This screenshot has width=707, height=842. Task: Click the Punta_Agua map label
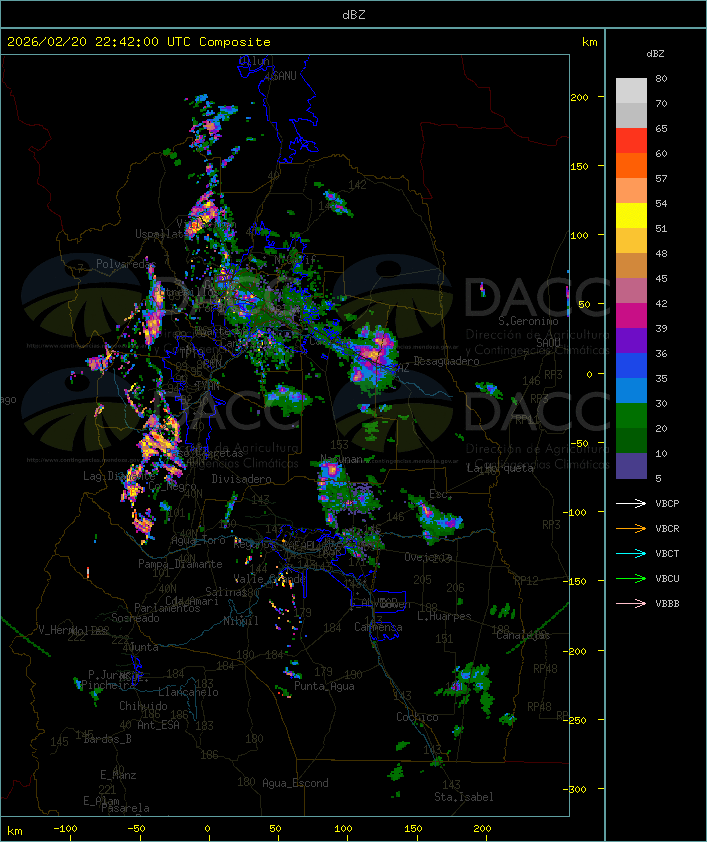click(324, 686)
